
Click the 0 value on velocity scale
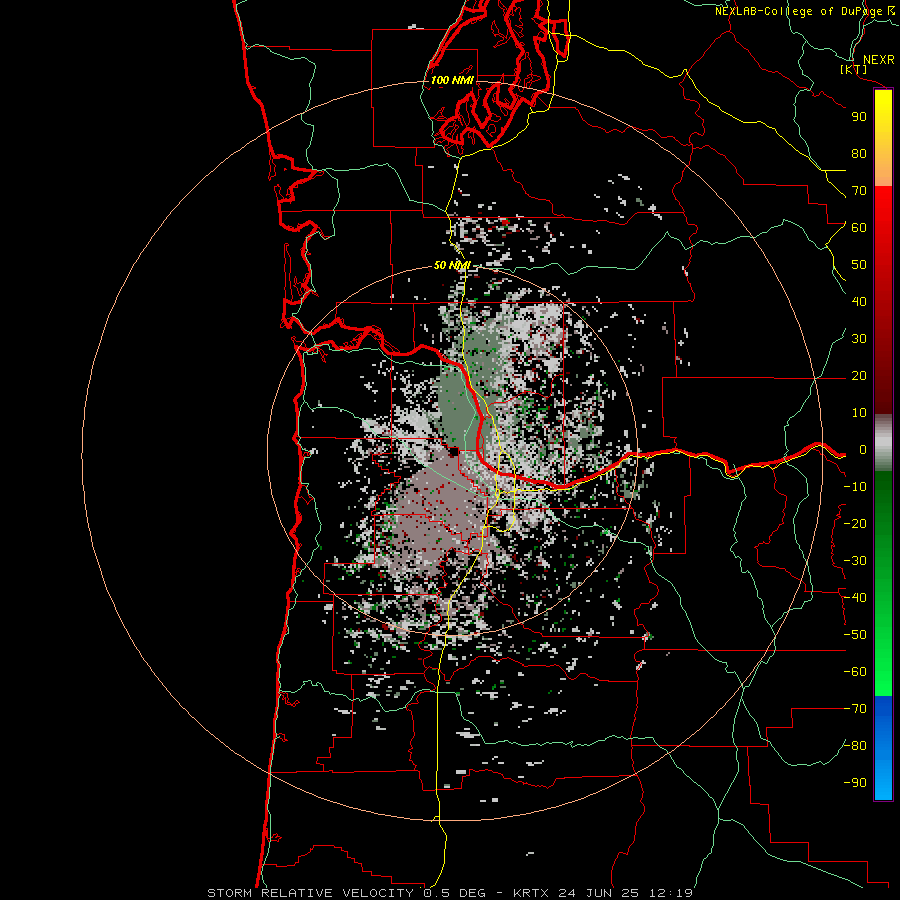coord(863,450)
